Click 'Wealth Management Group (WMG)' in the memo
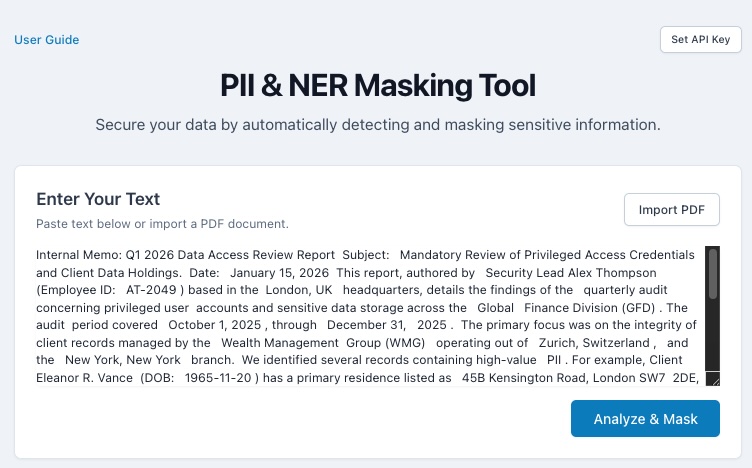This screenshot has height=468, width=752. pos(323,343)
